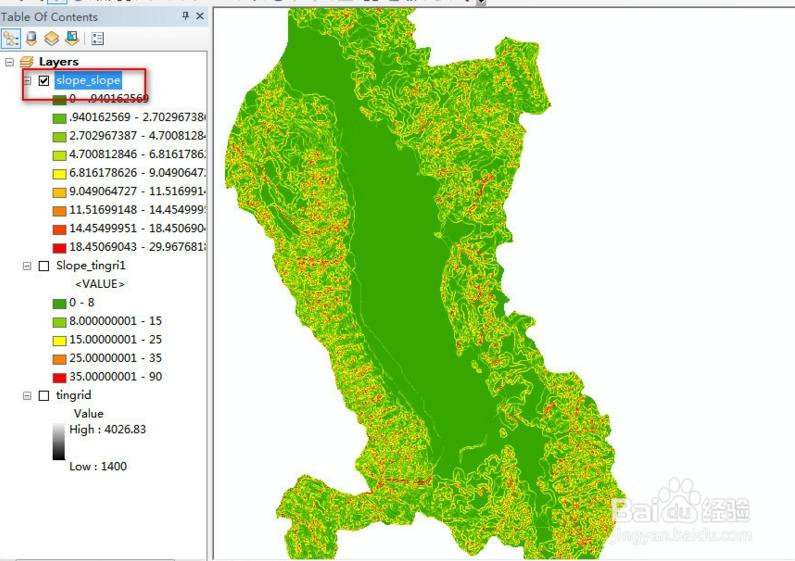Viewport: 795px width, 561px height.
Task: Click the 18.45069043 - 29.967681 class label
Action: point(137,247)
